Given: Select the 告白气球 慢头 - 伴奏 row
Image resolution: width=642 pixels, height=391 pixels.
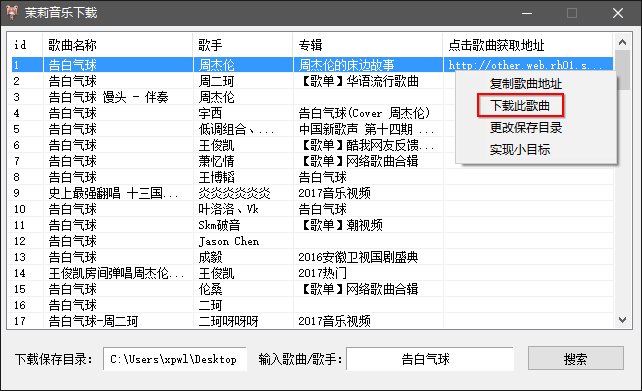Looking at the screenshot, I should pyautogui.click(x=312, y=97).
